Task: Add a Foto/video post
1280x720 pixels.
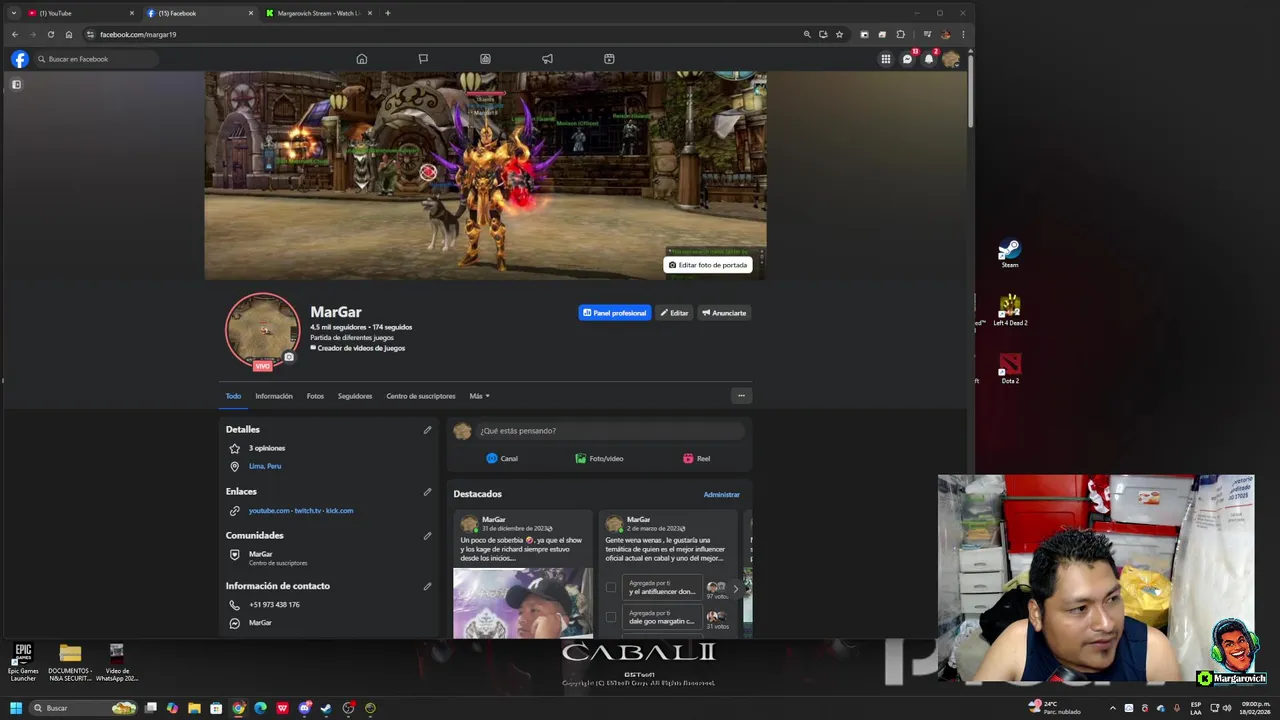Action: point(599,459)
